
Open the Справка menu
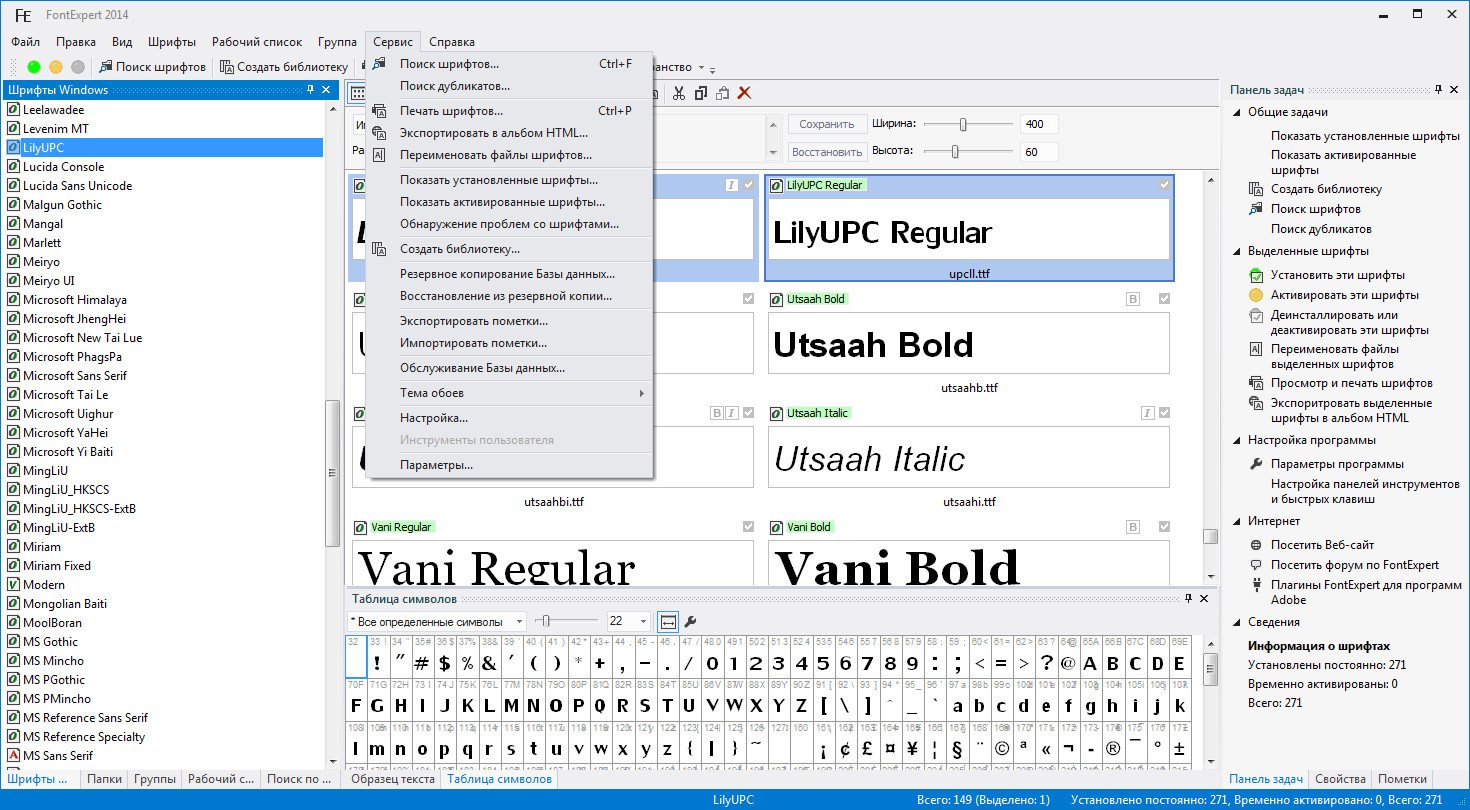[x=452, y=42]
